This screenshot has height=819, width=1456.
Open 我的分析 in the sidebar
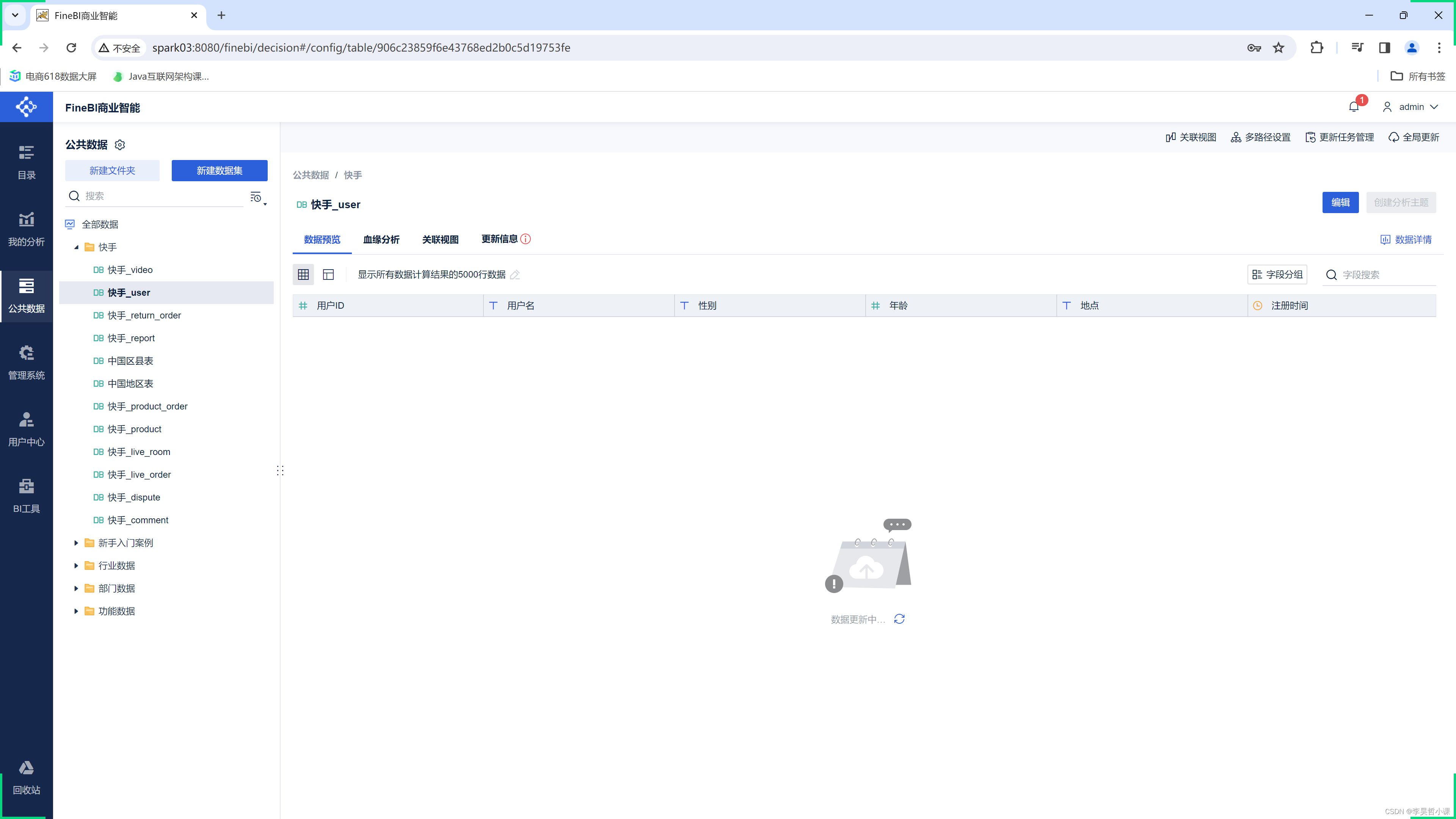(26, 229)
